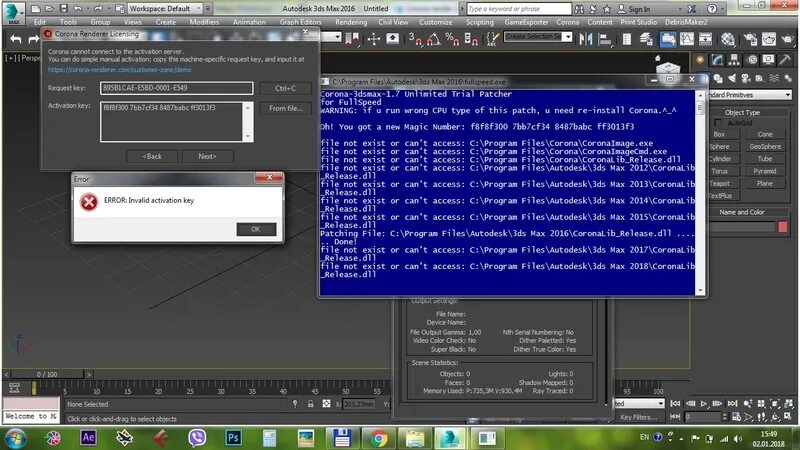
Task: Click the 0 / 100 time slider handle
Action: pyautogui.click(x=47, y=374)
